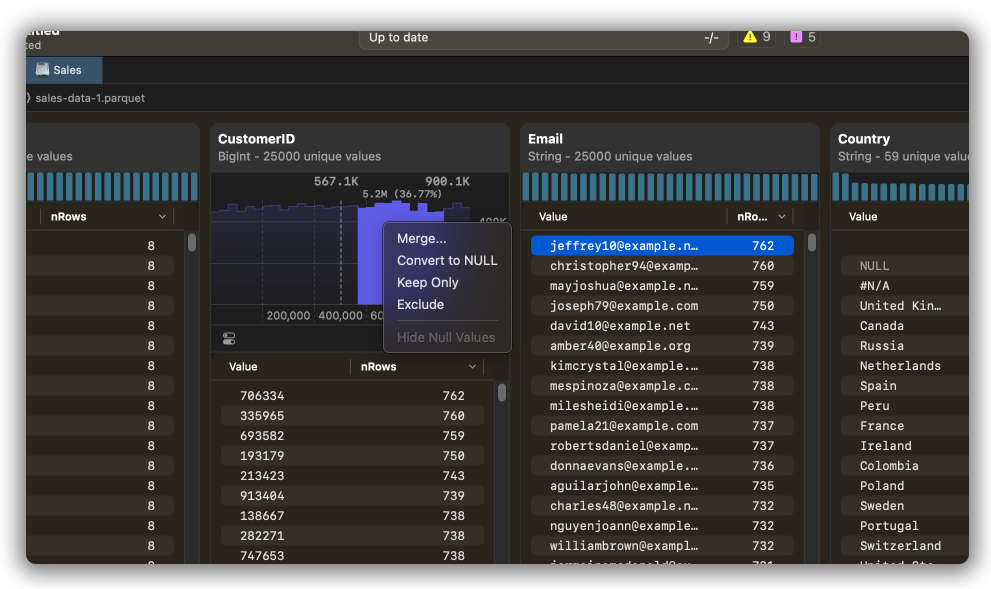Select the kimcrystal@example.… row
Screen dimensions: 991x589
(662, 366)
